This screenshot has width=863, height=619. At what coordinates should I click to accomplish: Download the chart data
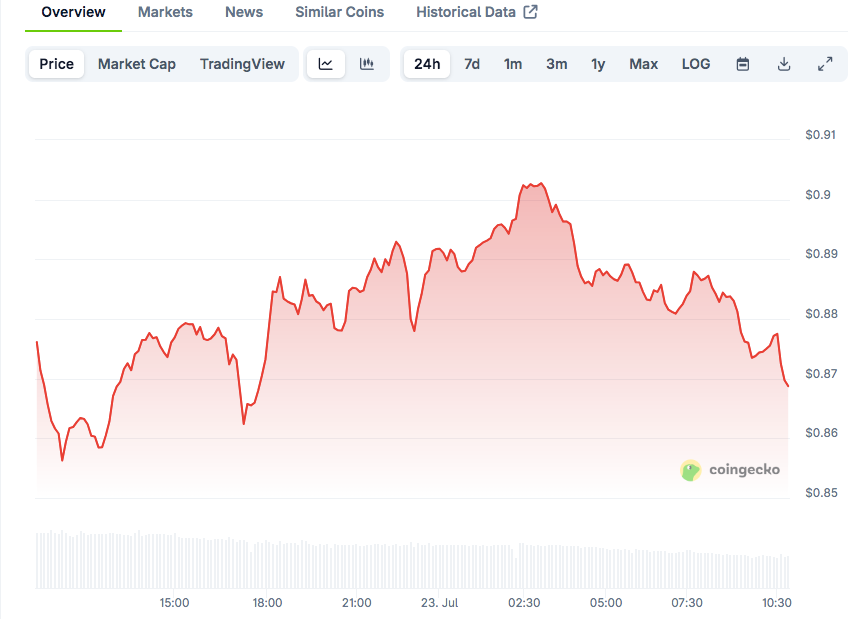click(784, 64)
